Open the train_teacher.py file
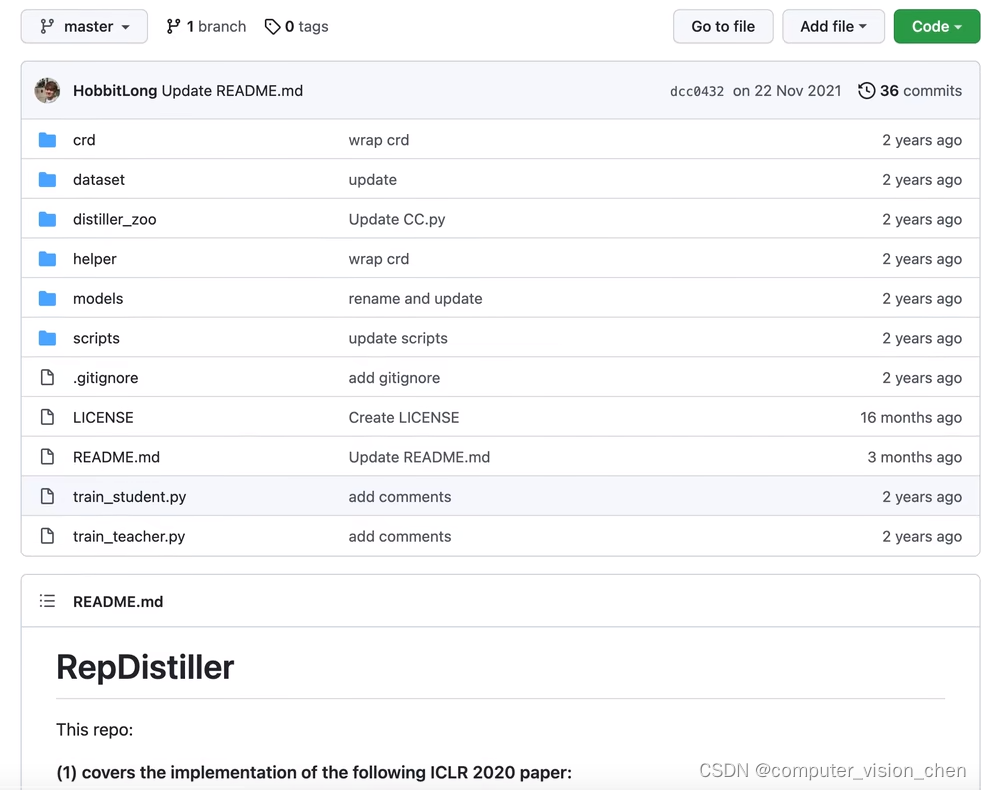The image size is (981, 790). pos(129,537)
